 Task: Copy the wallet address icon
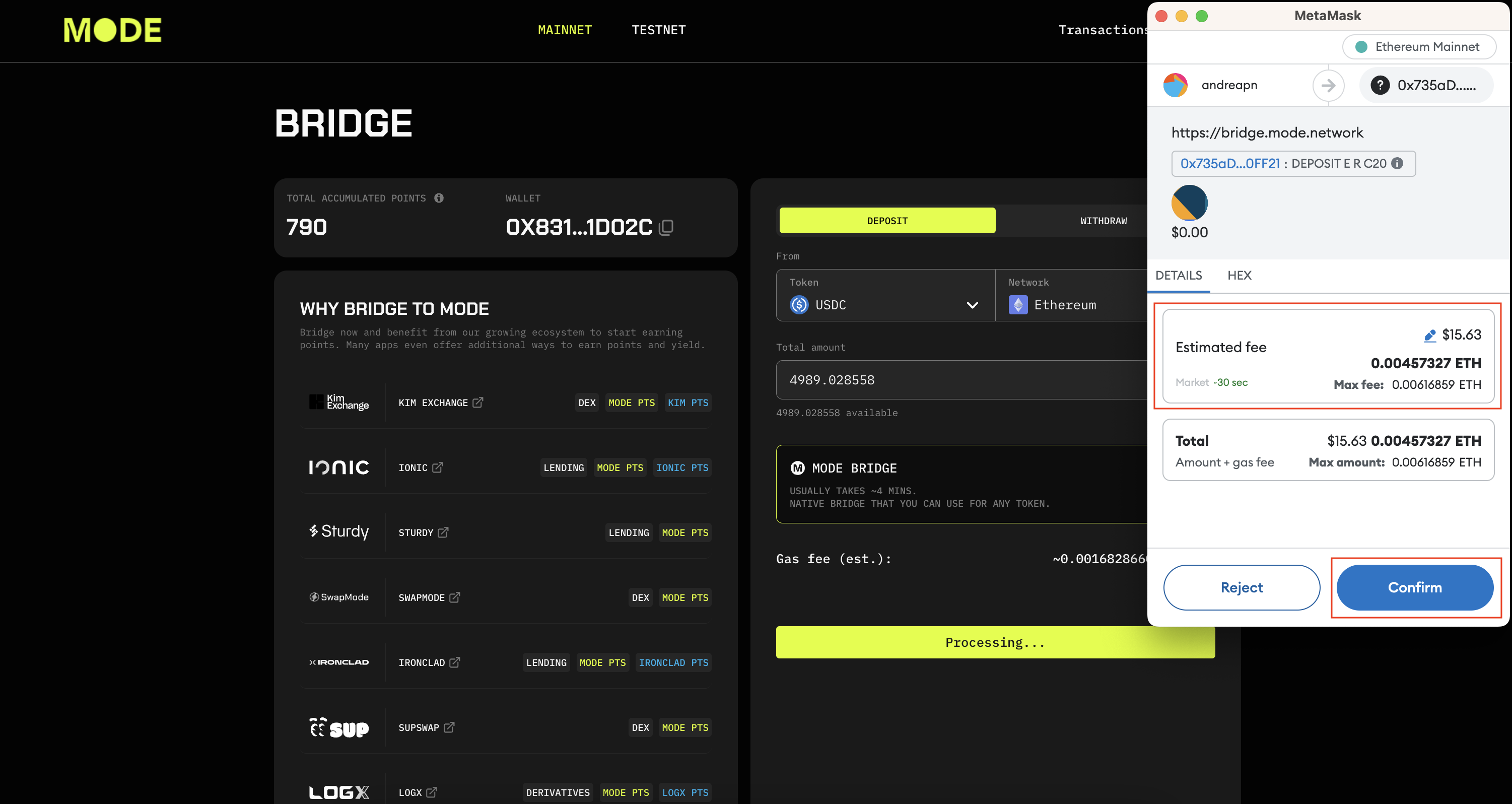[x=666, y=227]
